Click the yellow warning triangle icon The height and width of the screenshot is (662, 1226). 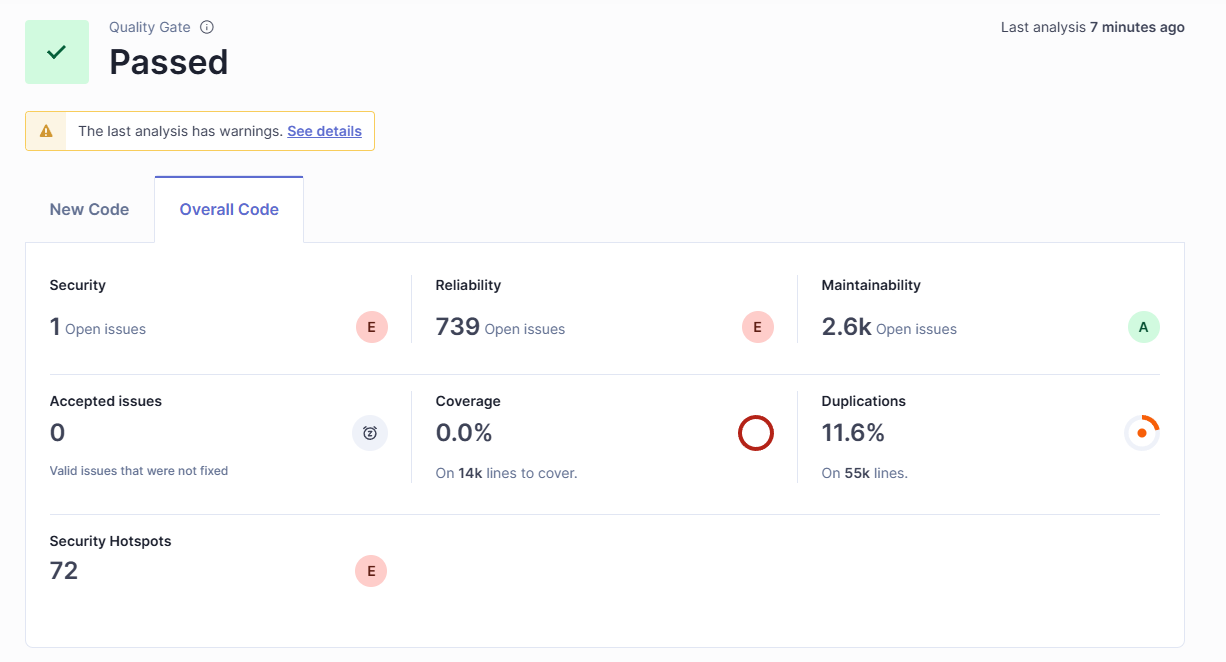46,131
